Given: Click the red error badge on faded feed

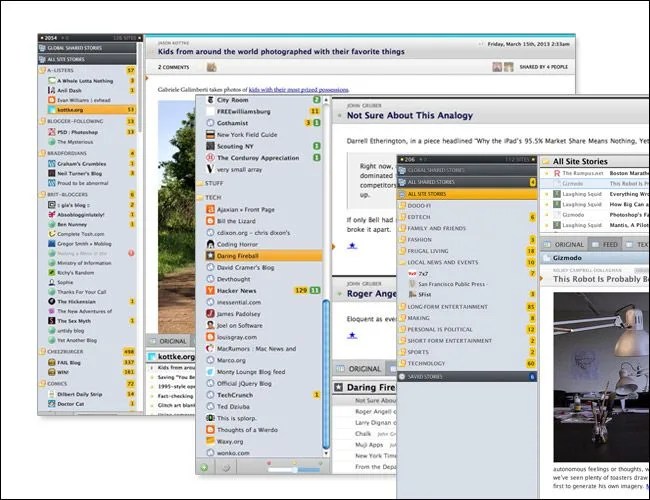Looking at the screenshot, I should coord(131,253).
